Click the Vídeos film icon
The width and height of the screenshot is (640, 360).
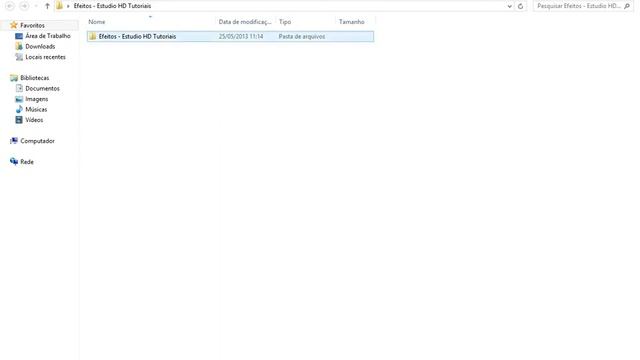coord(19,120)
